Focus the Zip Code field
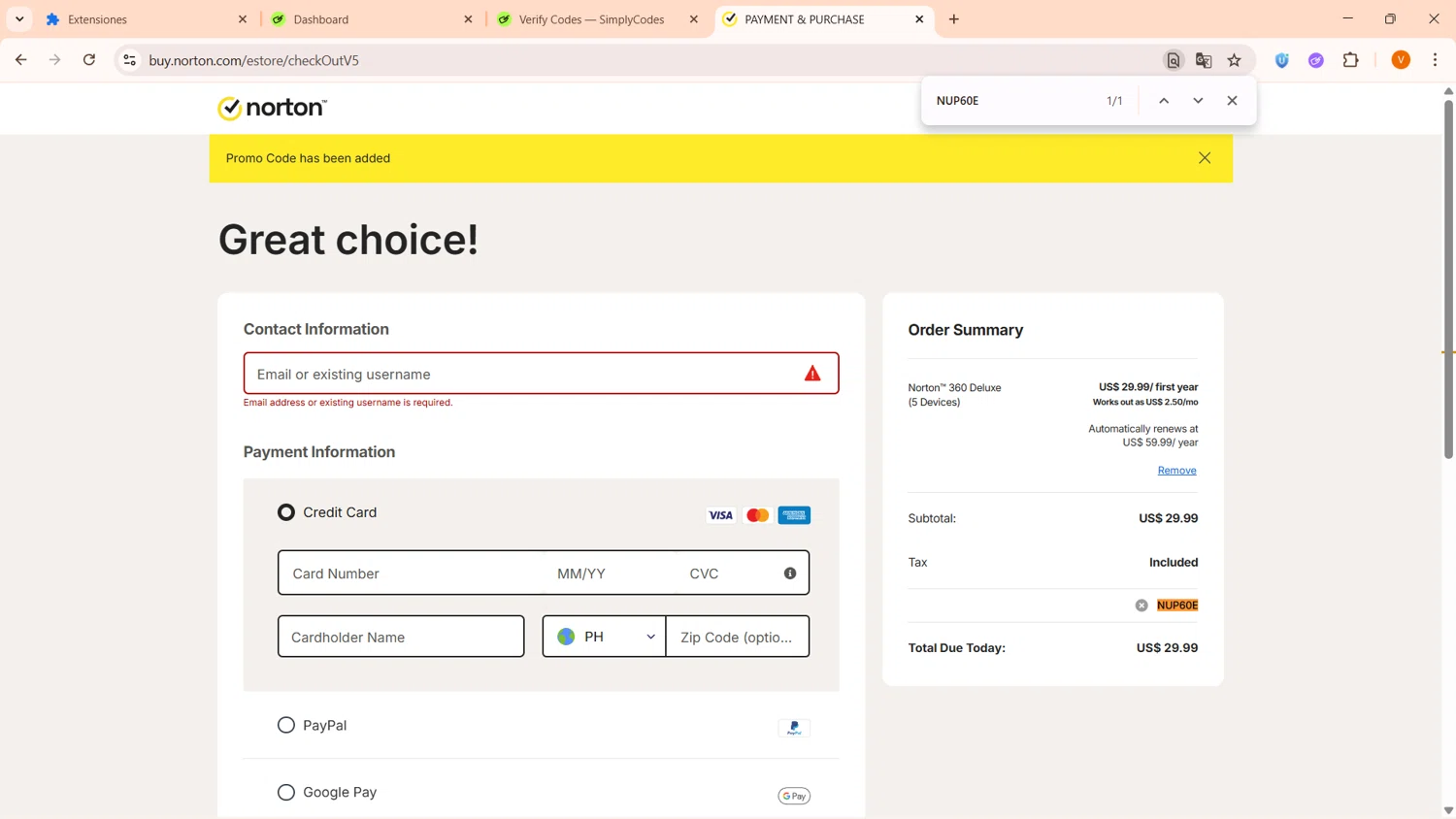 click(x=738, y=637)
